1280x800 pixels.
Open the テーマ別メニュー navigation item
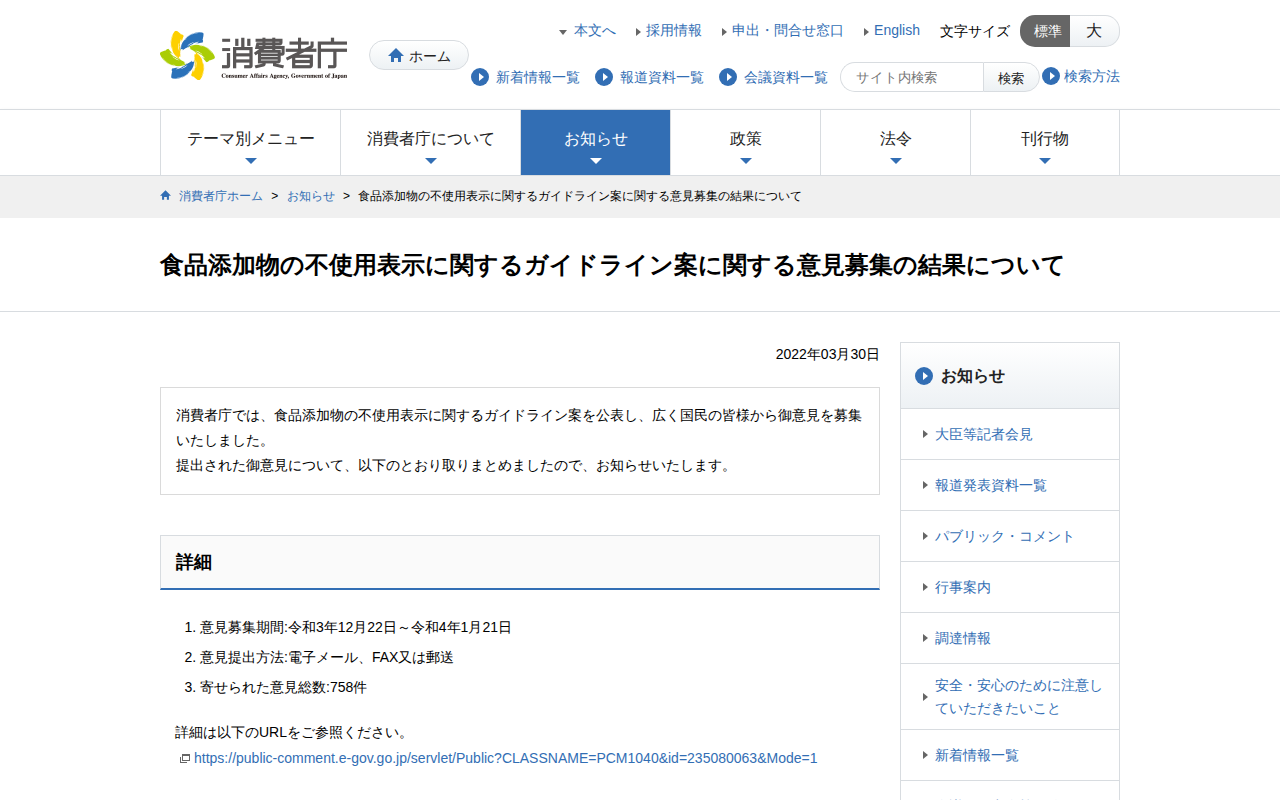(250, 141)
